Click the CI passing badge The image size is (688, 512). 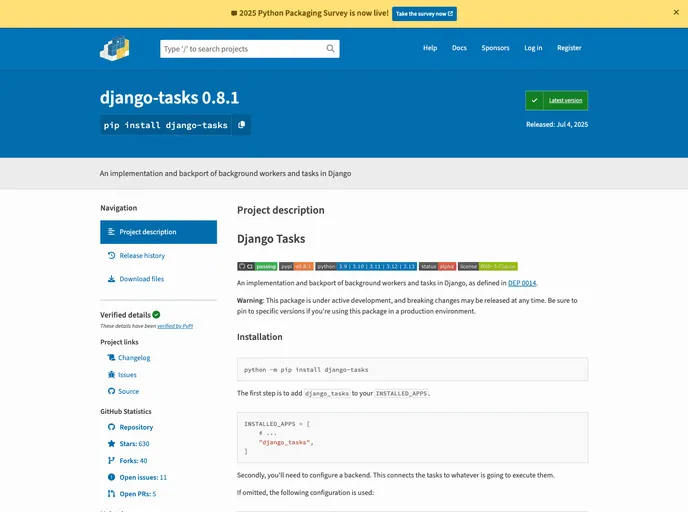click(x=257, y=266)
